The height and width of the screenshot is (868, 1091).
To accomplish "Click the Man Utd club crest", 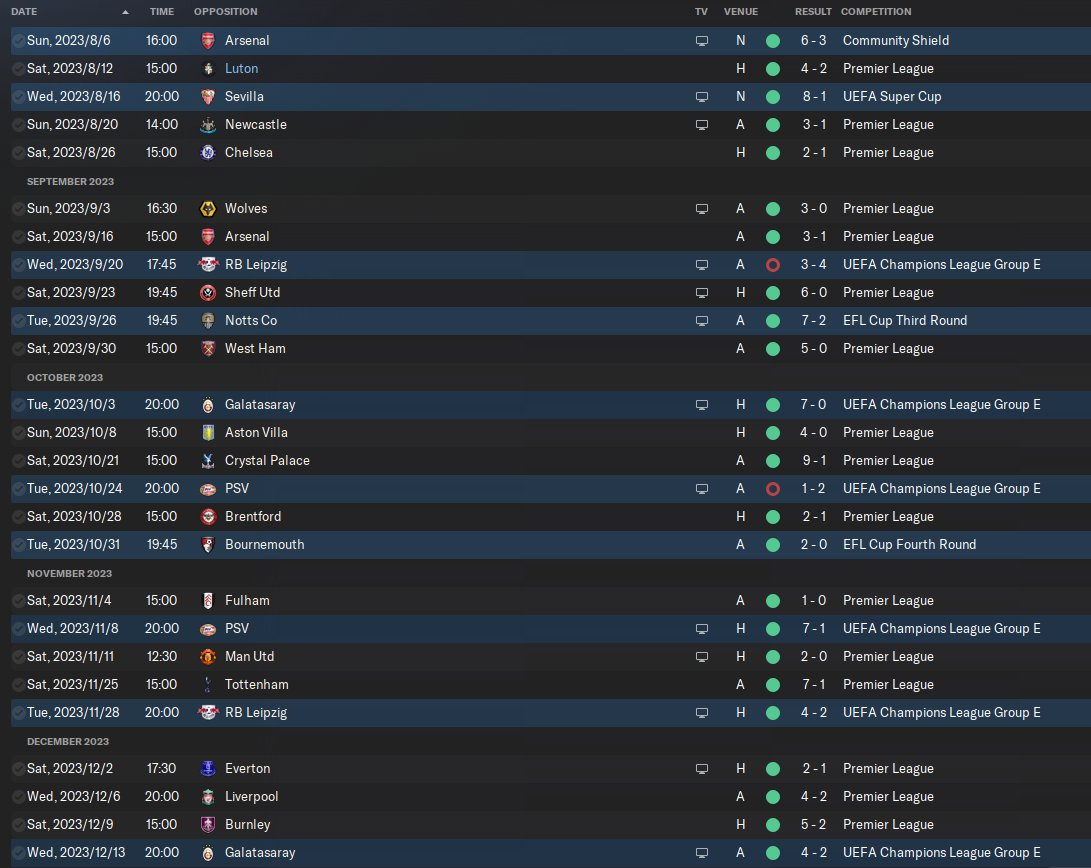I will [x=208, y=657].
